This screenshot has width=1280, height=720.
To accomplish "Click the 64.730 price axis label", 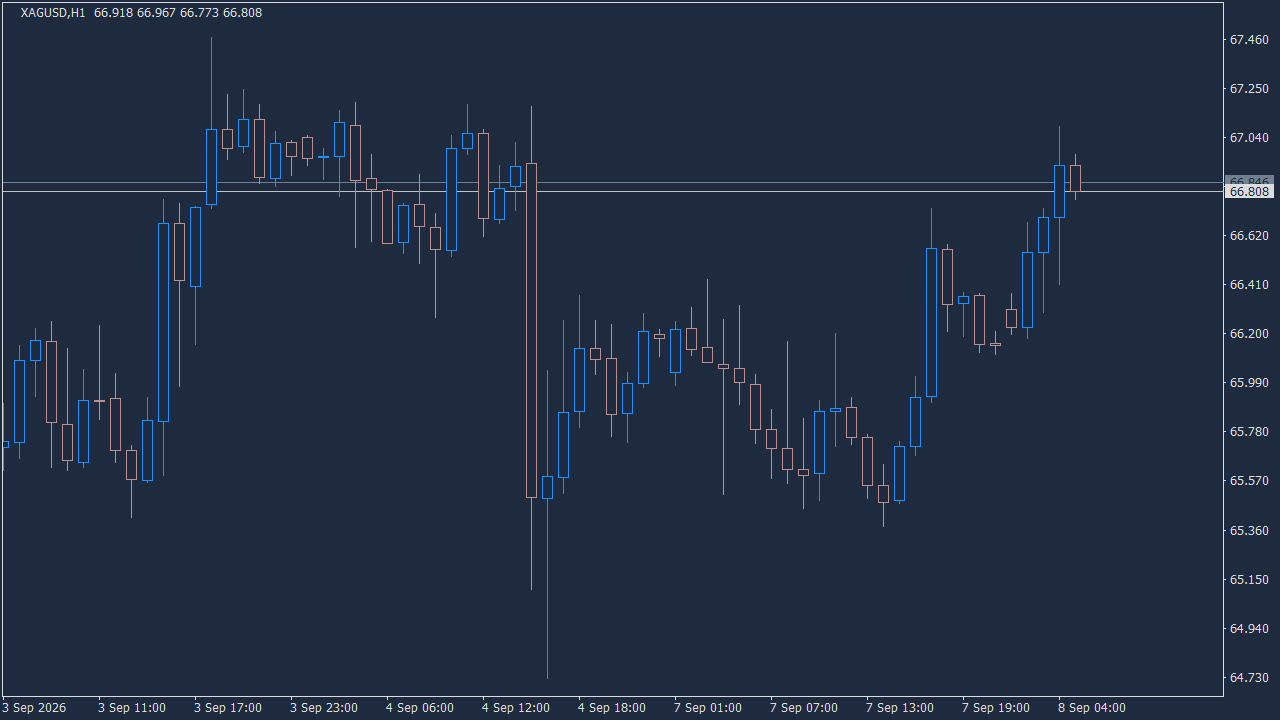I will tap(1249, 678).
